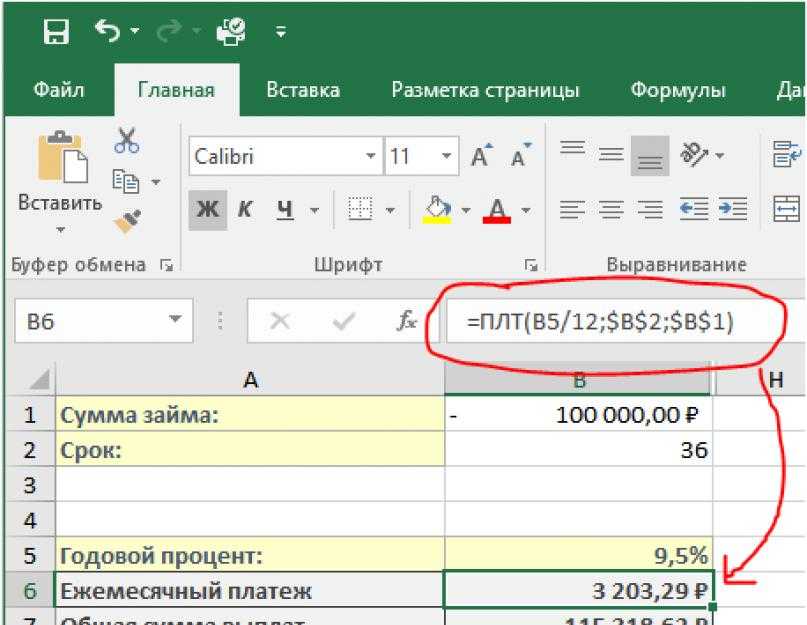Click the Undo arrow icon
Image resolution: width=807 pixels, height=625 pixels.
(108, 31)
